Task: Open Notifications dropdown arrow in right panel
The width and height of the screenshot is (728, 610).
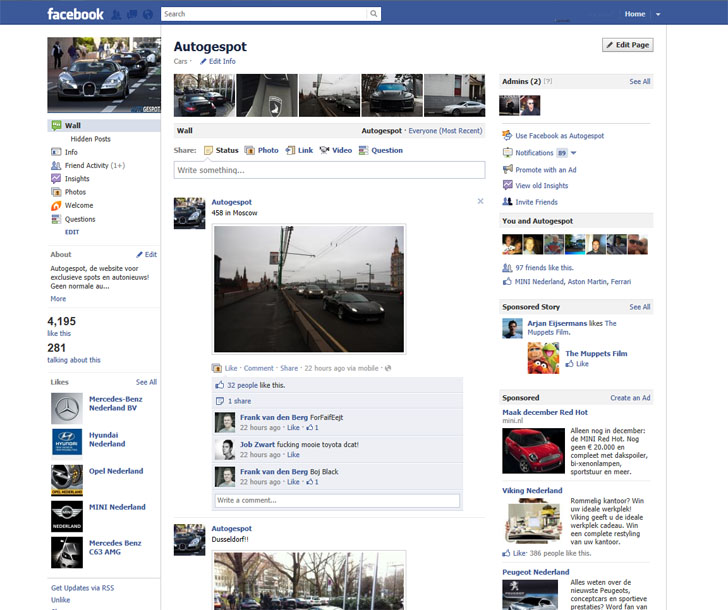Action: tap(573, 153)
